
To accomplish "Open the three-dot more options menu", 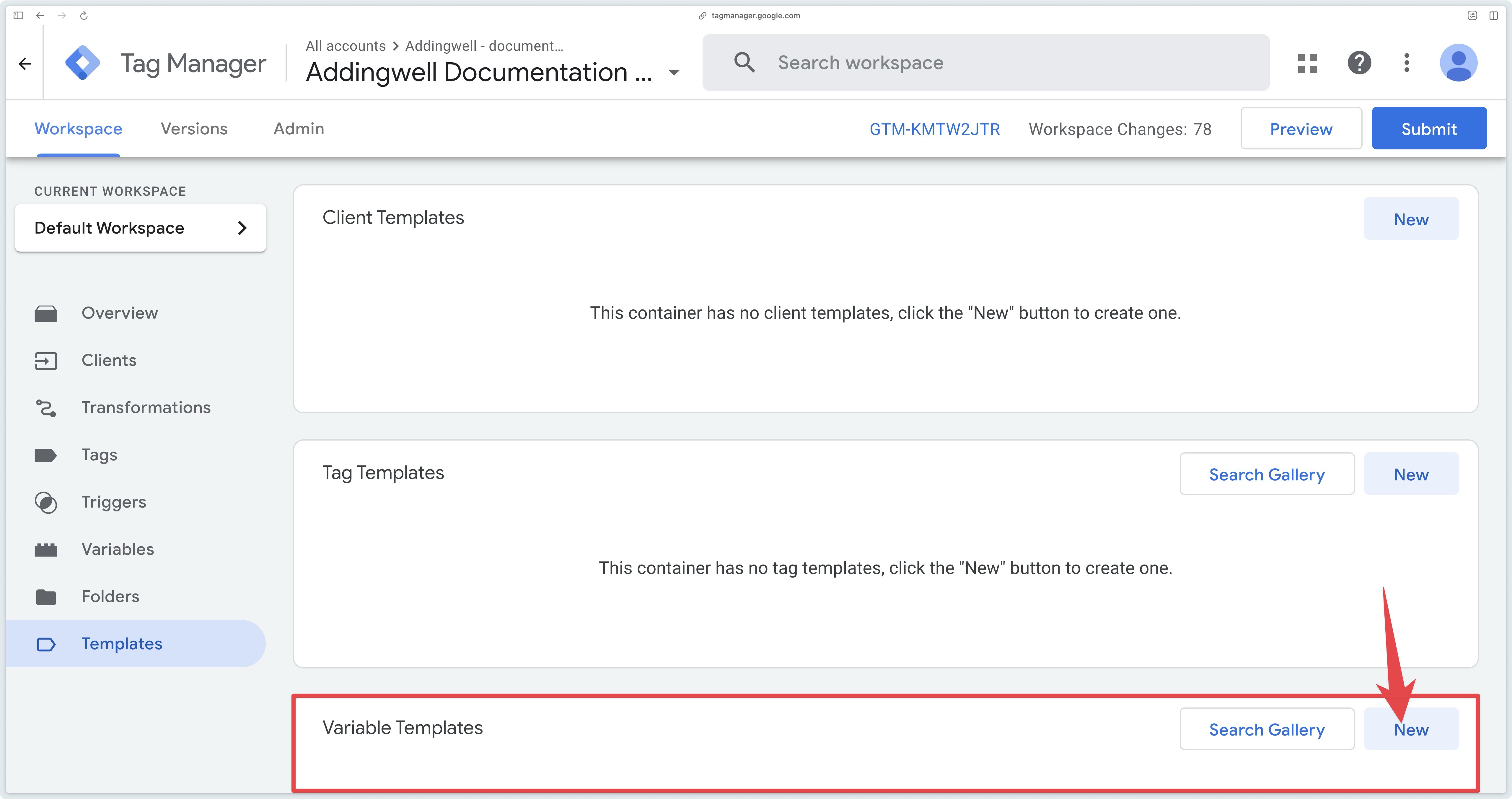I will (1407, 63).
